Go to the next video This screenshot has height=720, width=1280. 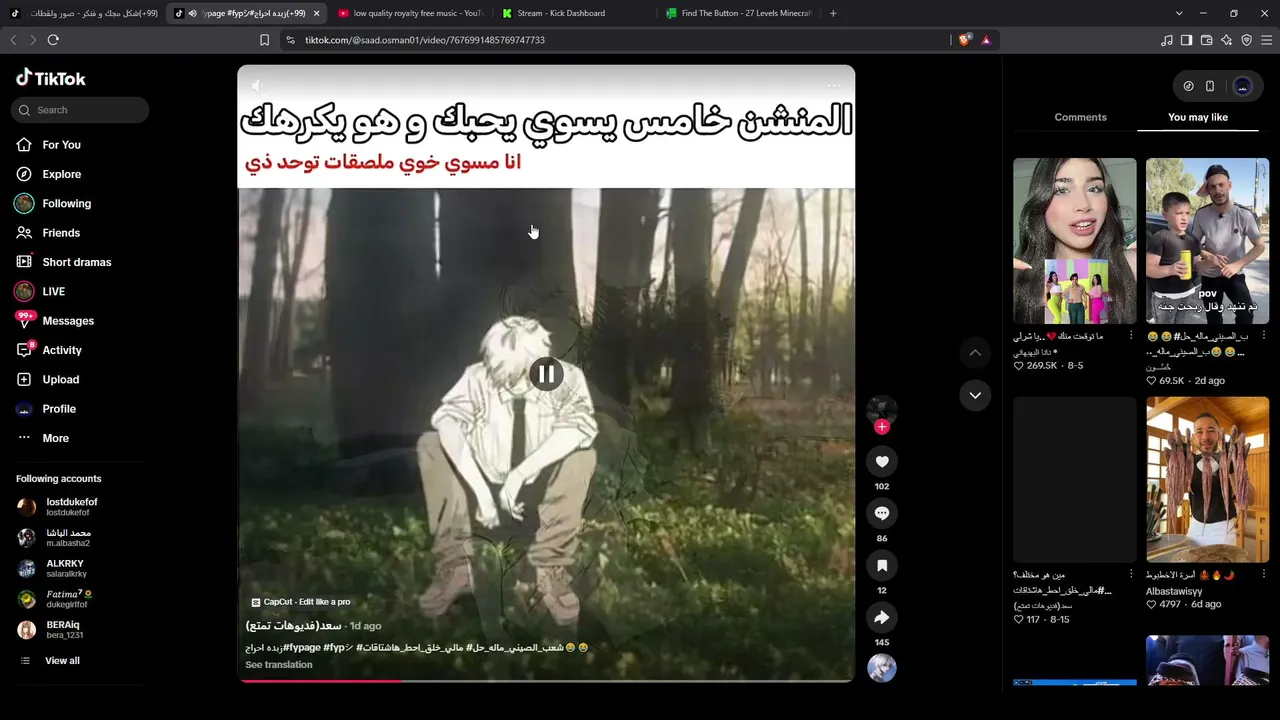pos(975,395)
